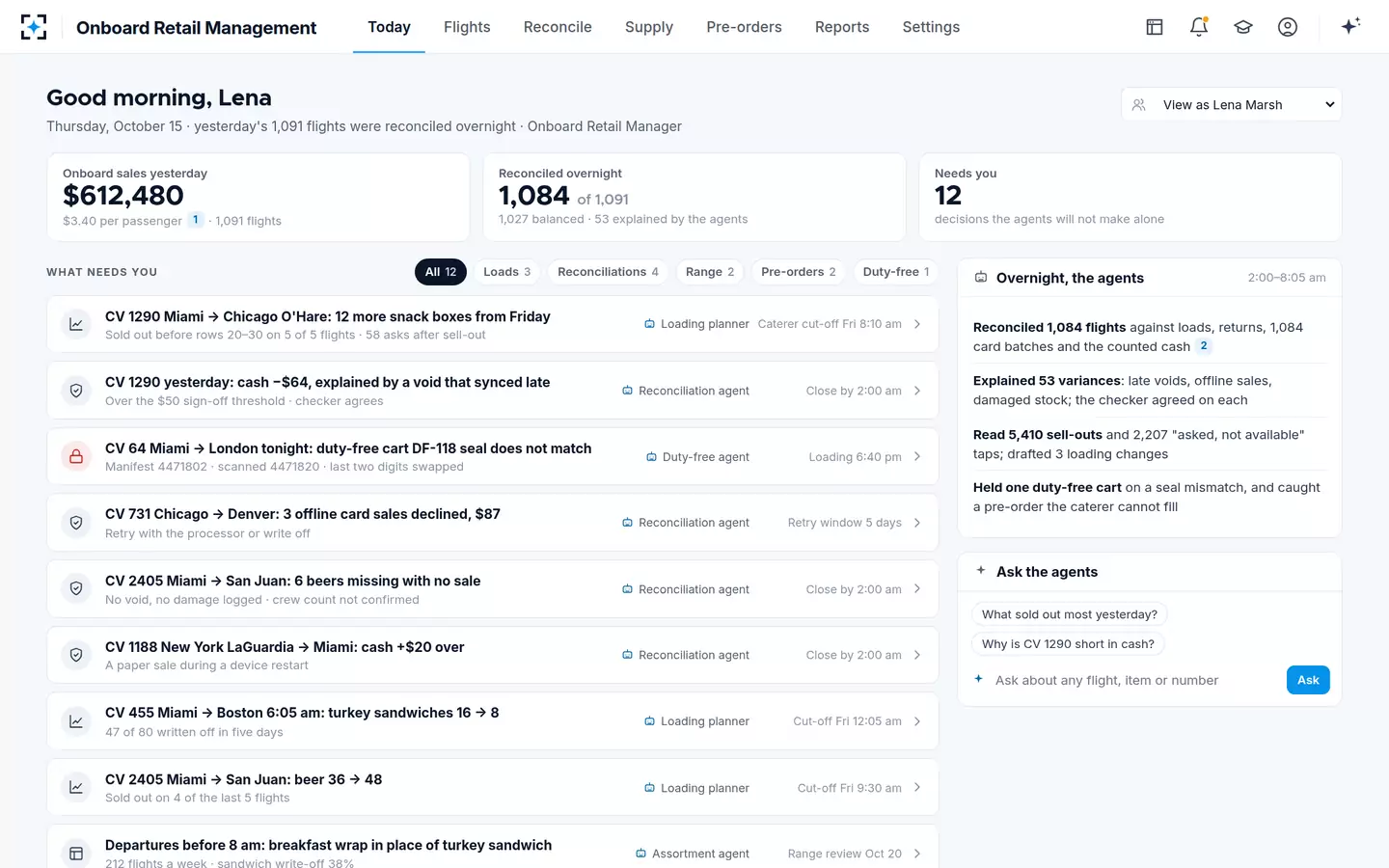Open the sparkle AI assistant icon
This screenshot has width=1389, height=868.
tap(1350, 26)
